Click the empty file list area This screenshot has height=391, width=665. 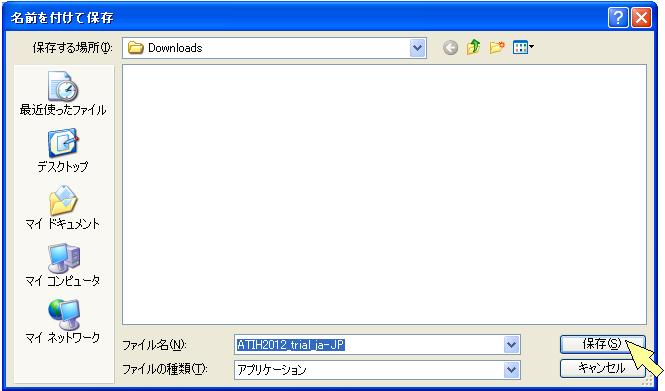tap(384, 195)
